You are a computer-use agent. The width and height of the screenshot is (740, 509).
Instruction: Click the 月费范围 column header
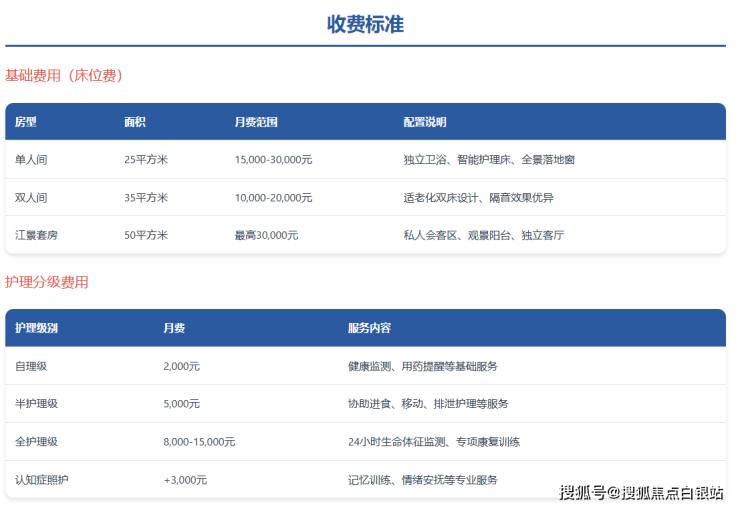coord(256,122)
